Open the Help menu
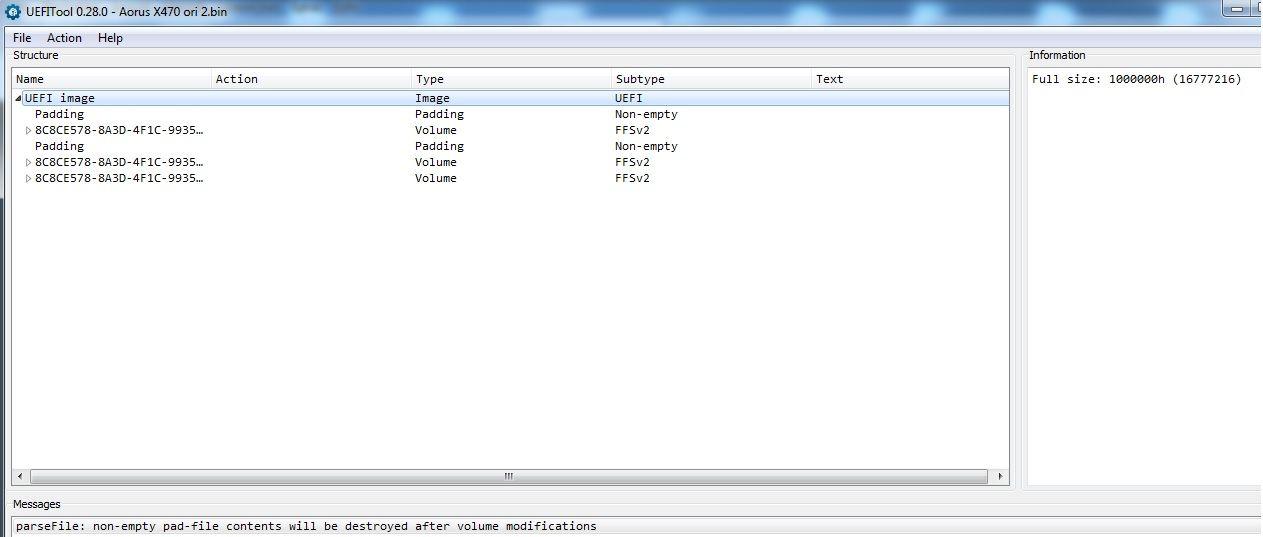This screenshot has height=537, width=1263. pyautogui.click(x=110, y=38)
